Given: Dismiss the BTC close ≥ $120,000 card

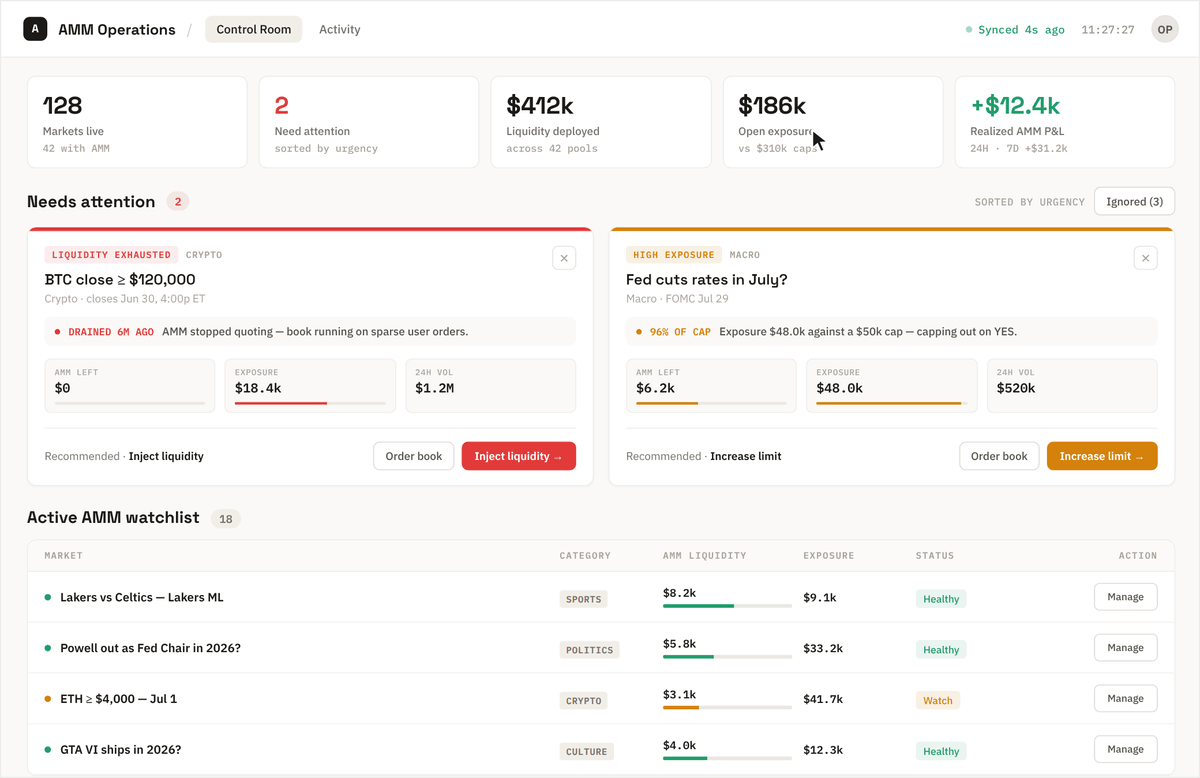Looking at the screenshot, I should 564,258.
